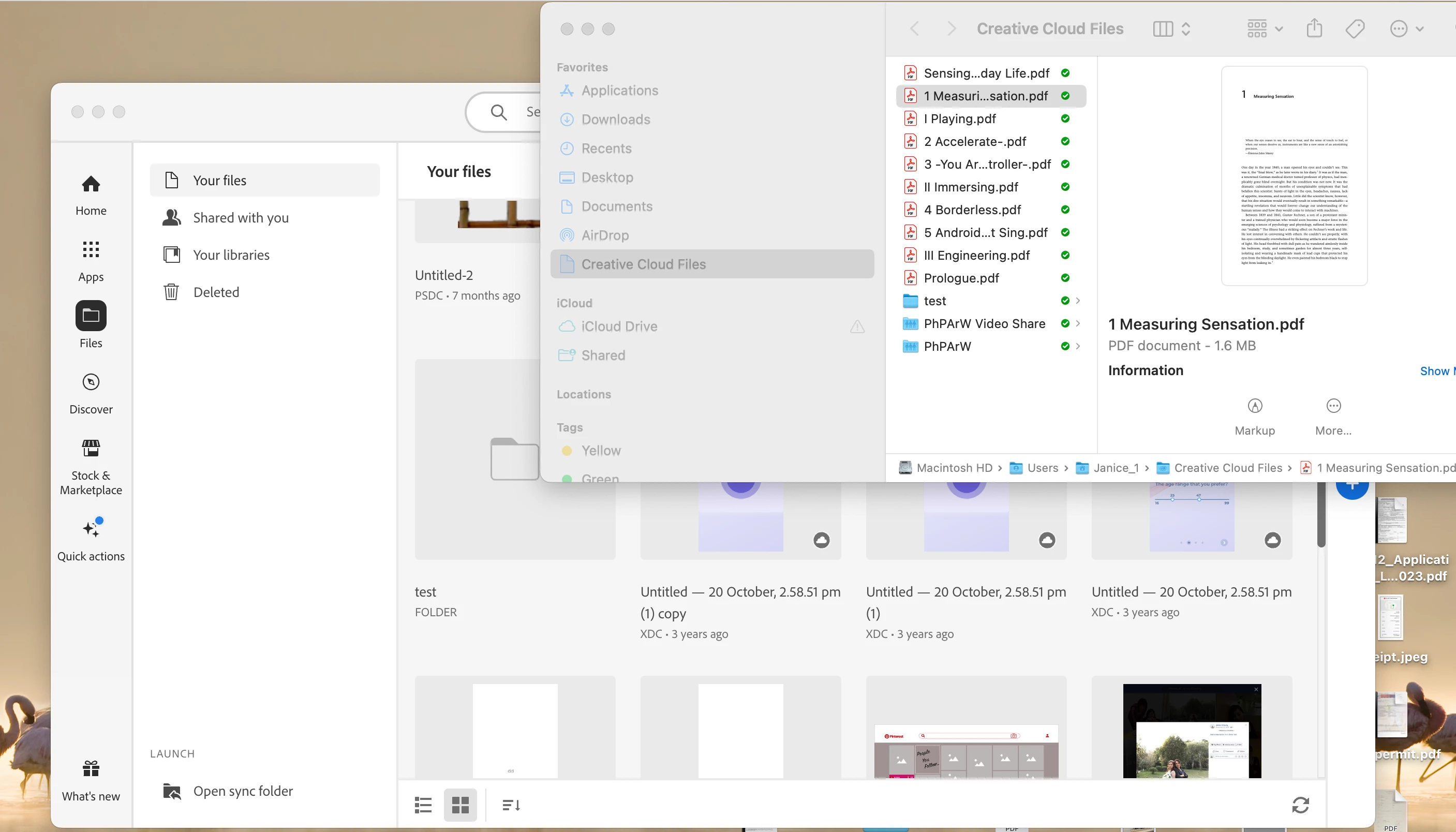Click the Finder tag icon

pos(1355,28)
